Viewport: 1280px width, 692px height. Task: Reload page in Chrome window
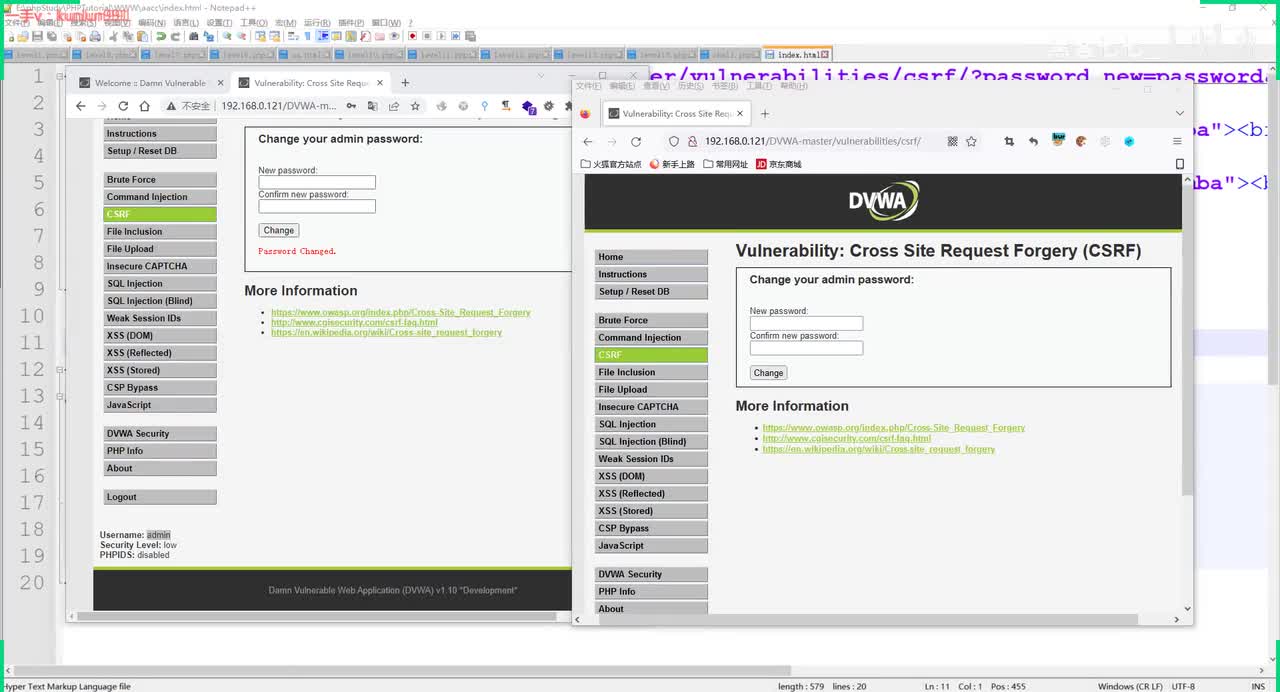point(123,106)
